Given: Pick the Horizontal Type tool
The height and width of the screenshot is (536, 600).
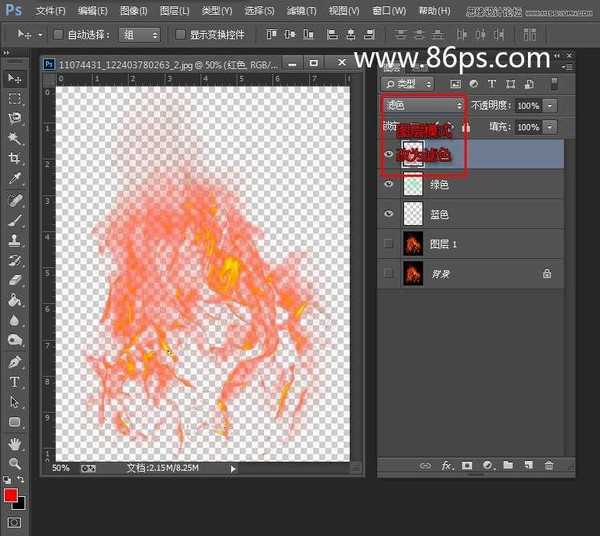Looking at the screenshot, I should (x=14, y=382).
